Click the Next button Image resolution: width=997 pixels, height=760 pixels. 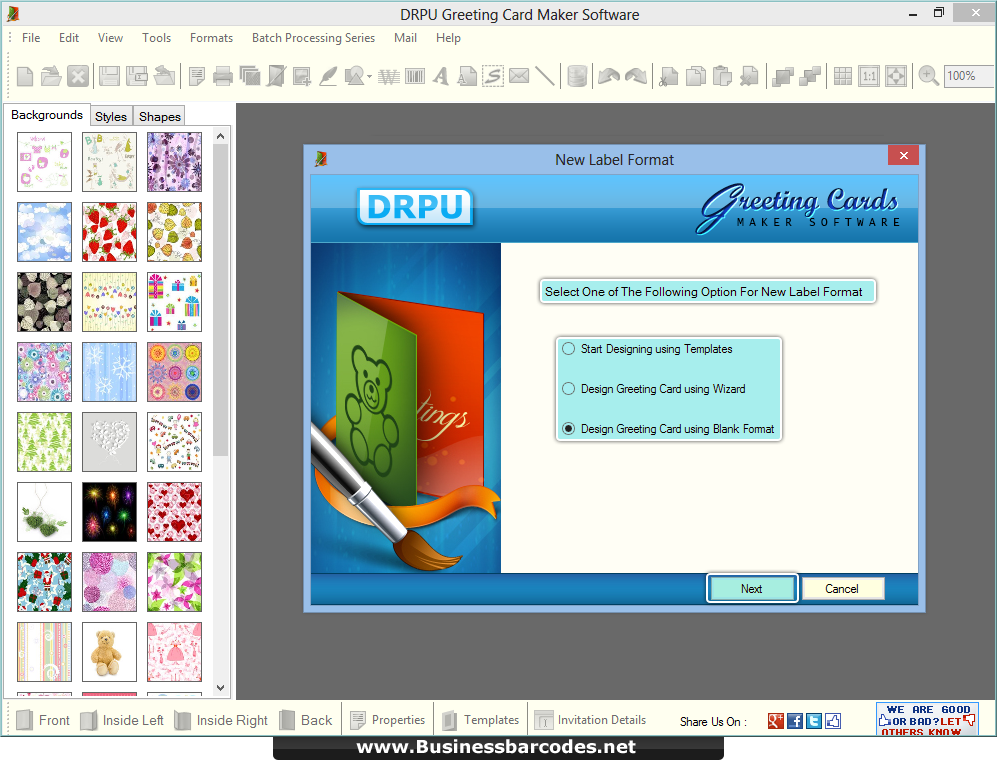pyautogui.click(x=752, y=588)
